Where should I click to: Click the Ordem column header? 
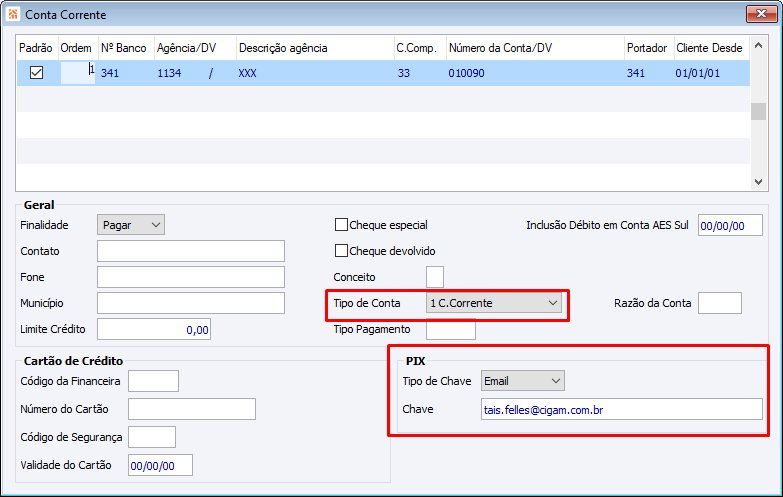tap(76, 48)
